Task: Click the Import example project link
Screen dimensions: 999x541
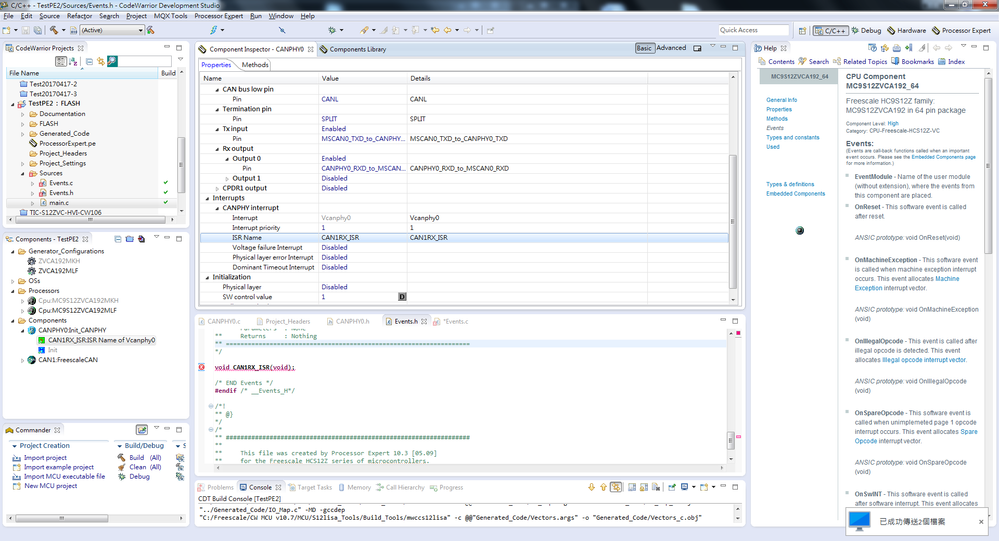Action: coord(58,467)
